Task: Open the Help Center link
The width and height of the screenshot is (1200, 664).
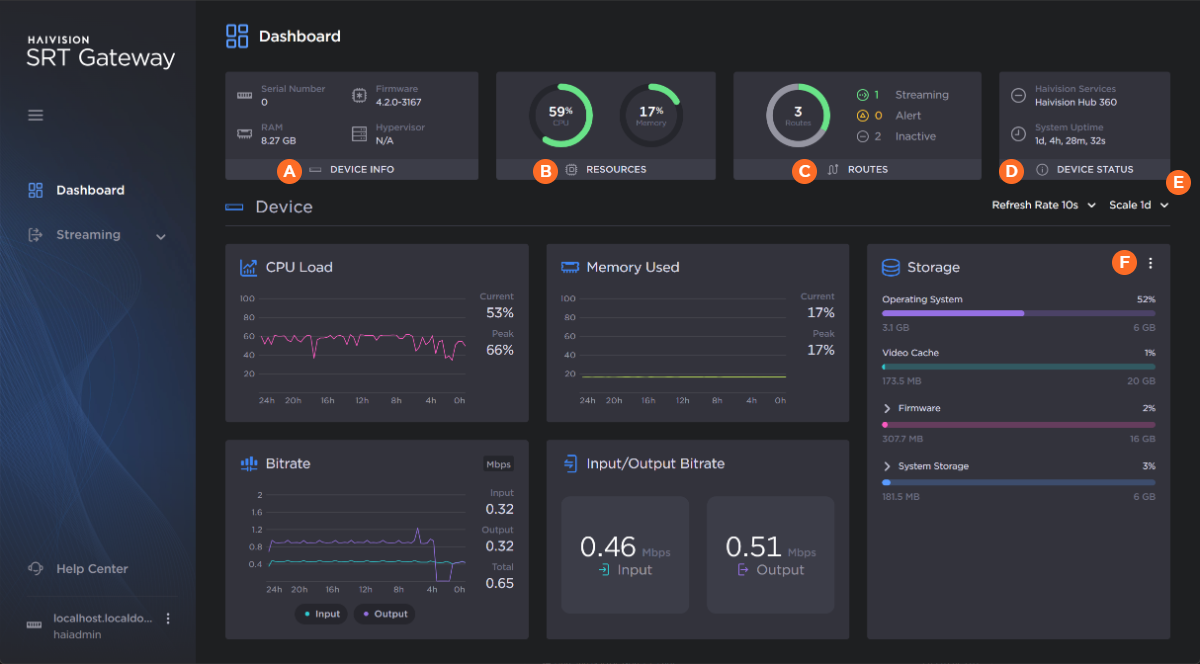Action: pos(92,569)
